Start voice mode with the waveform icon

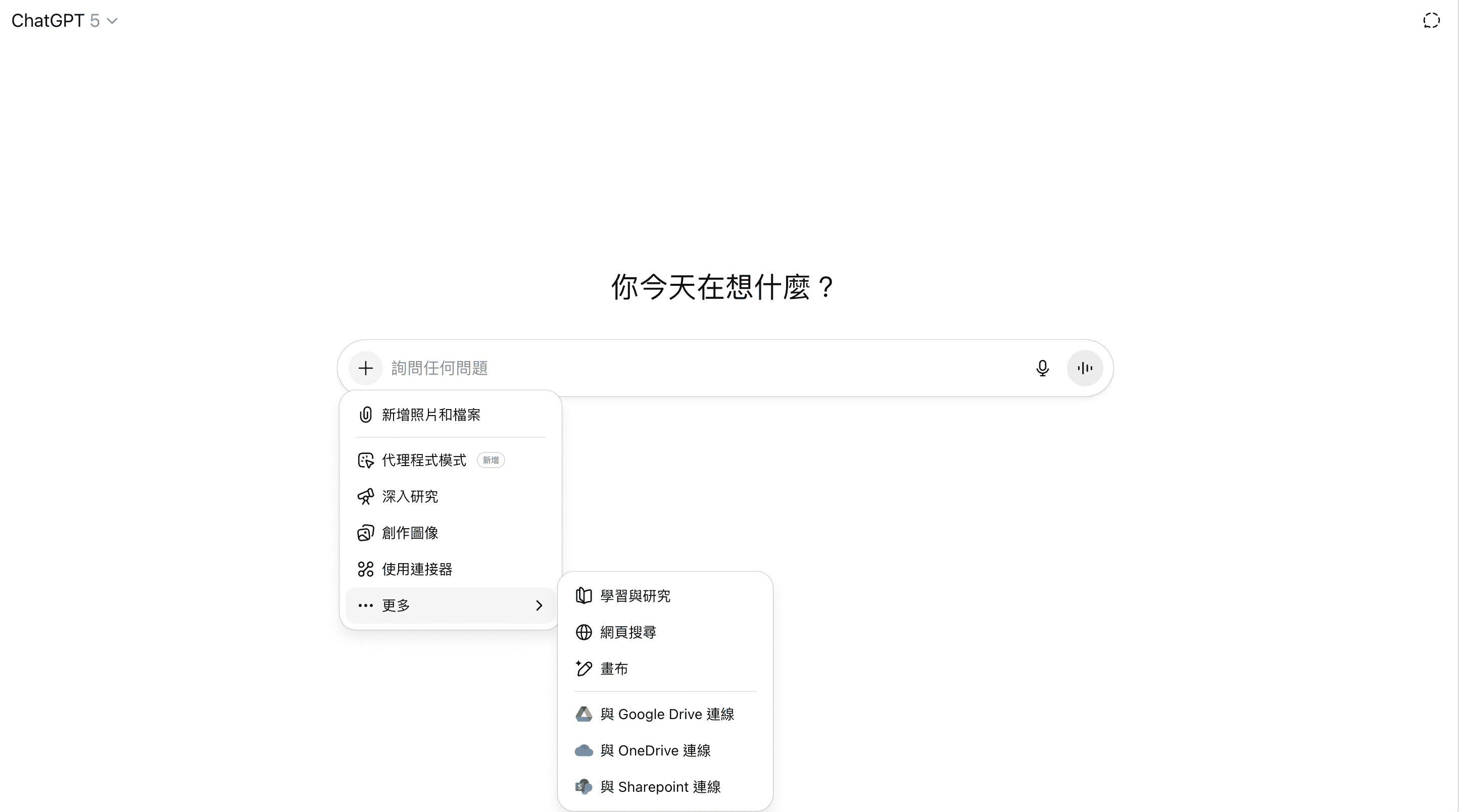tap(1085, 369)
